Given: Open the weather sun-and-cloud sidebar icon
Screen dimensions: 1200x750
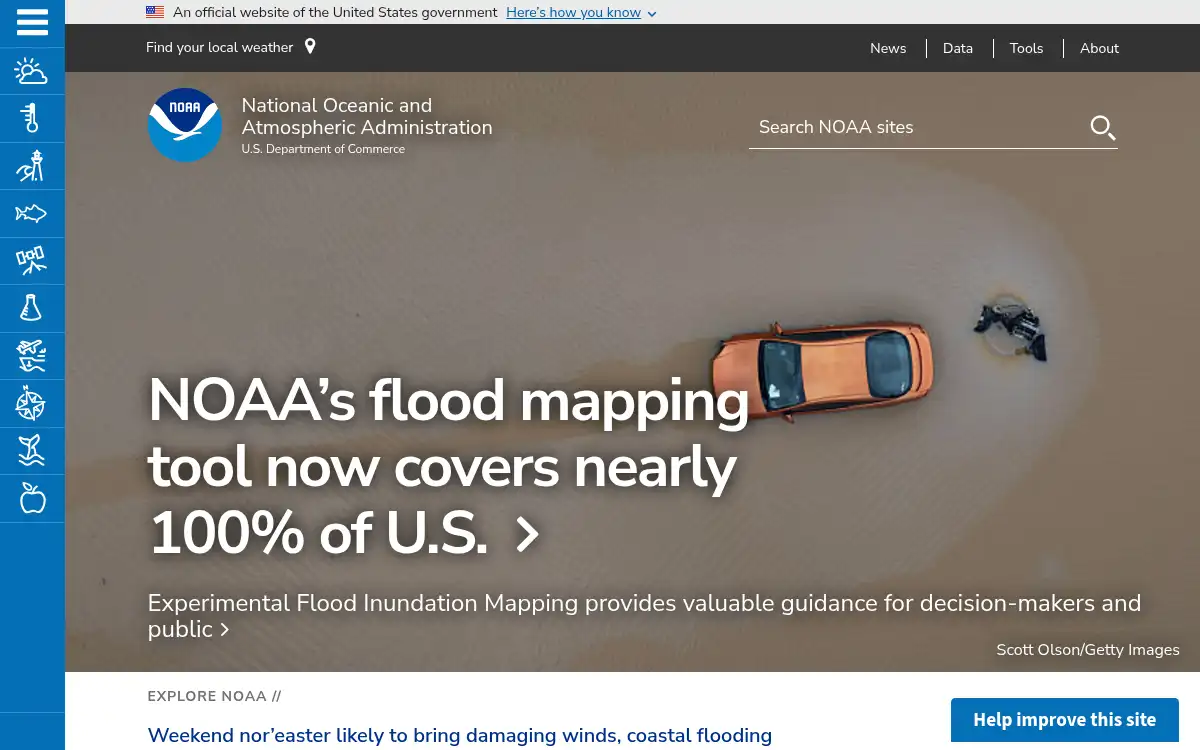Looking at the screenshot, I should pyautogui.click(x=32, y=71).
